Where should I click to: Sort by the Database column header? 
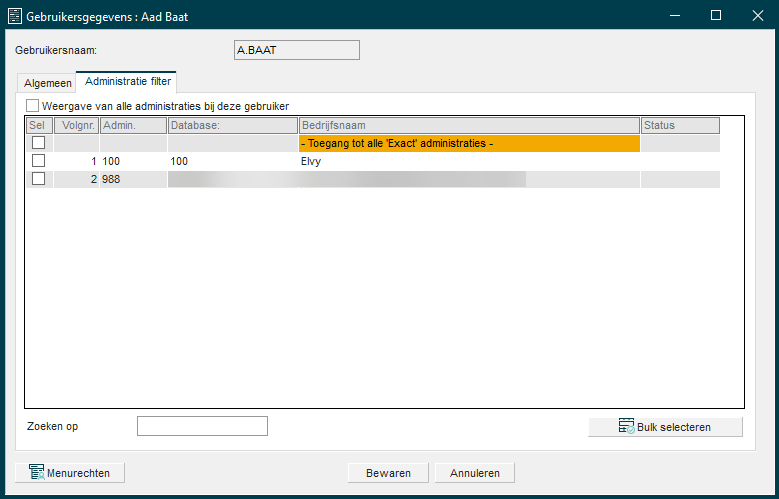[x=232, y=125]
